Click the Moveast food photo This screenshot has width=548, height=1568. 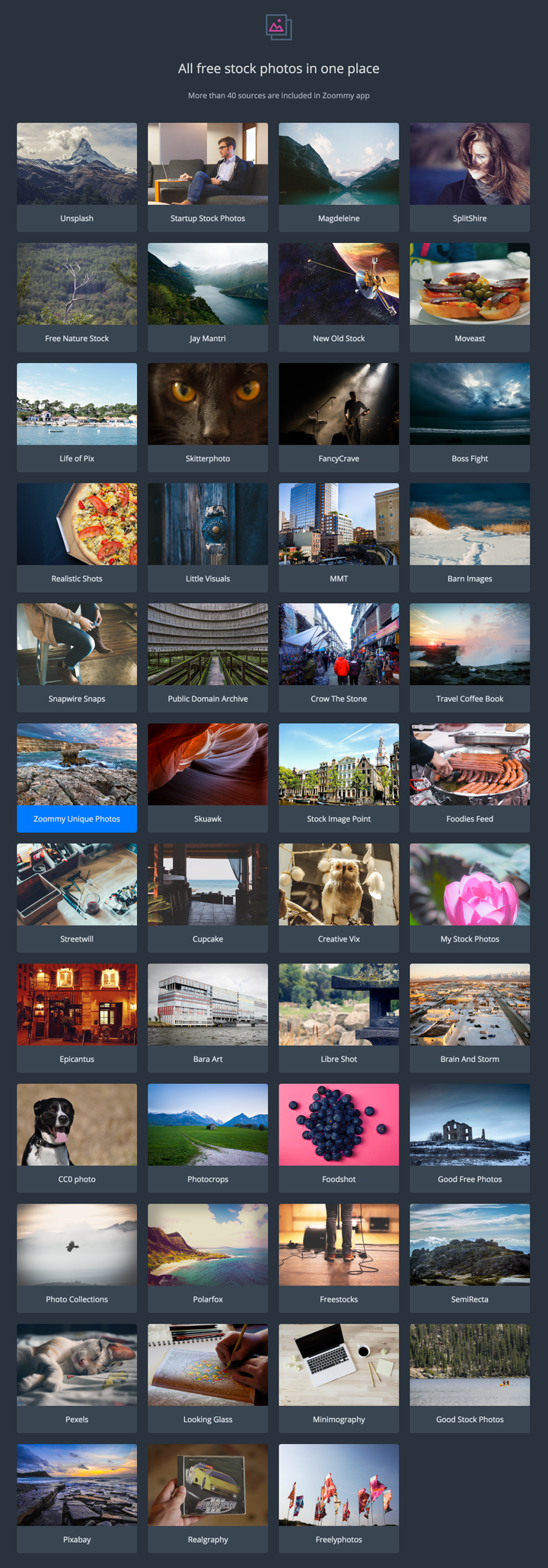[470, 284]
